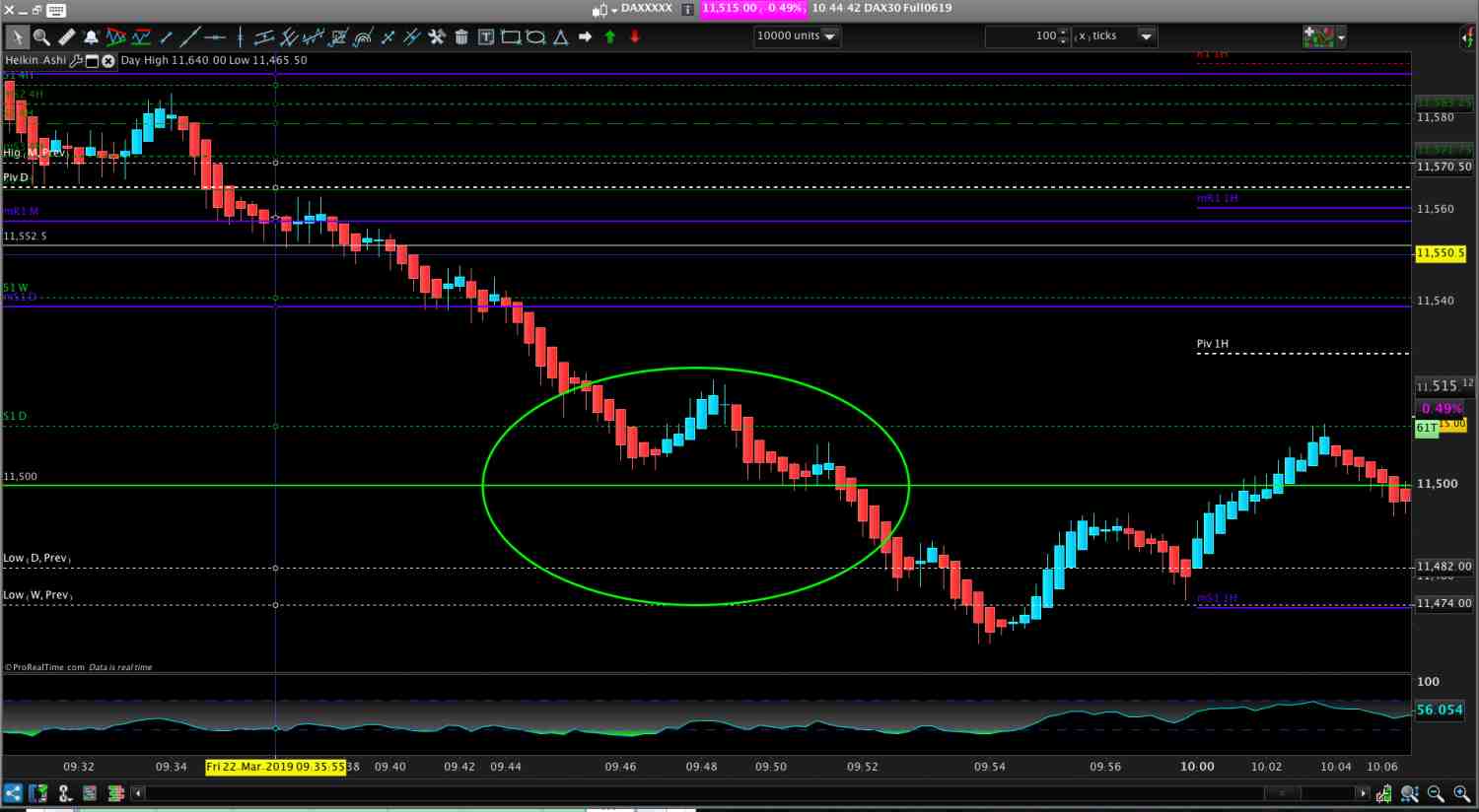Pick the ruler measurement tool
The width and height of the screenshot is (1479, 812).
click(x=66, y=37)
